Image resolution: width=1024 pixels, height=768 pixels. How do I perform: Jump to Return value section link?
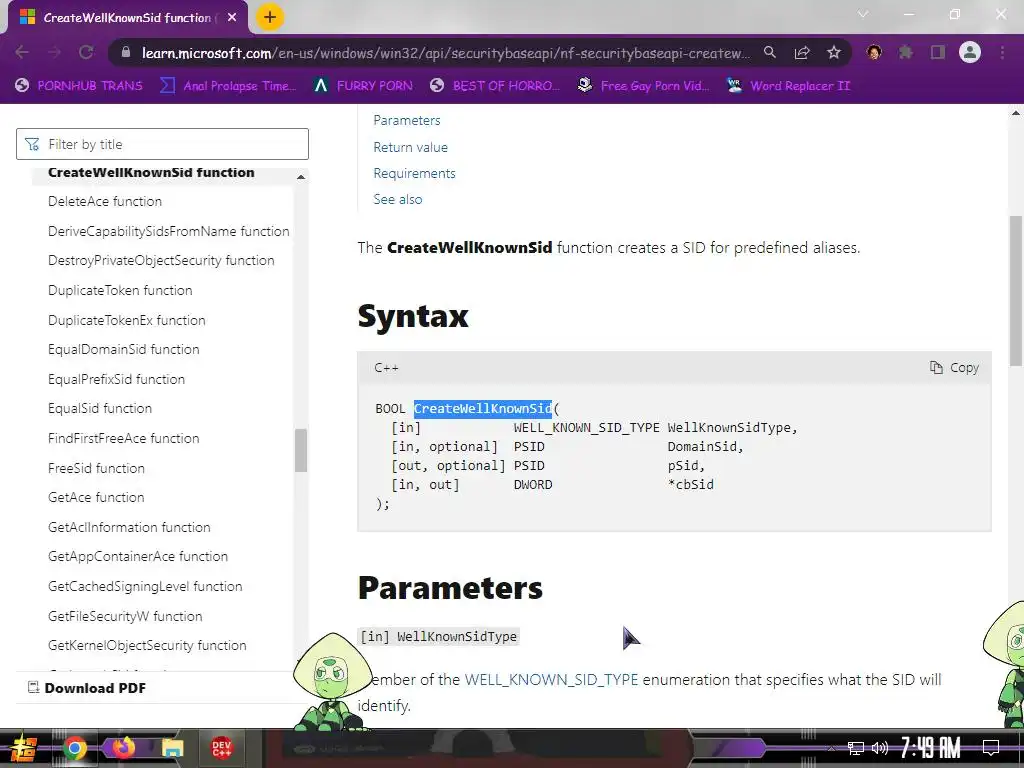pos(410,147)
